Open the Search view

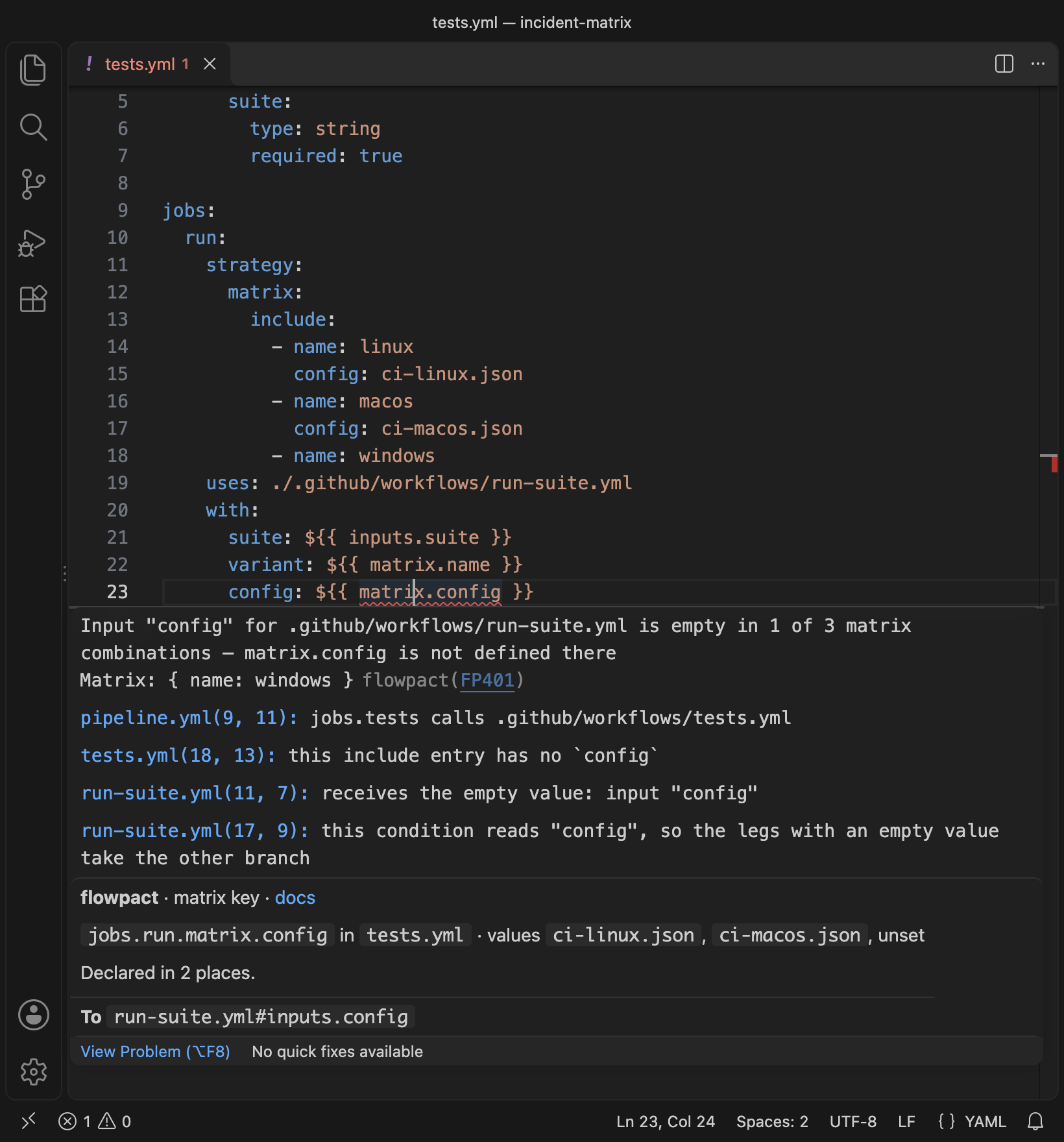(x=33, y=127)
